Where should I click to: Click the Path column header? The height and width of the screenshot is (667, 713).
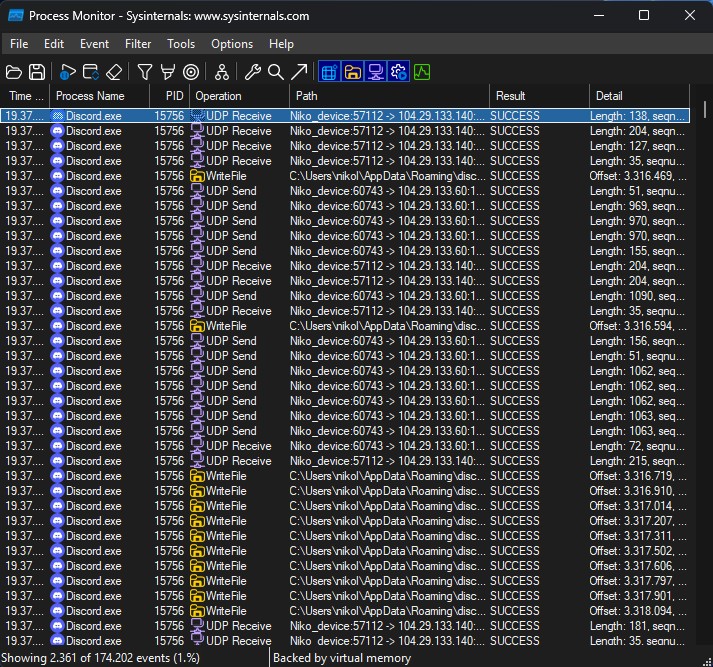click(390, 96)
